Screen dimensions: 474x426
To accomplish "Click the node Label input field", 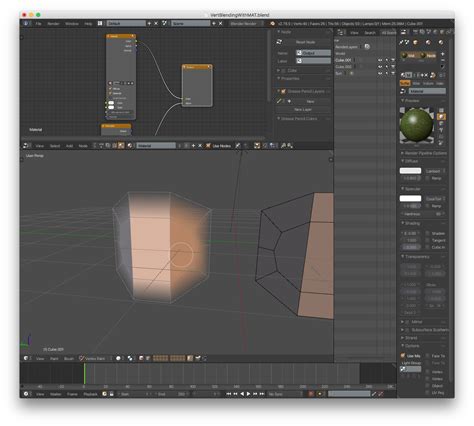I will point(313,61).
